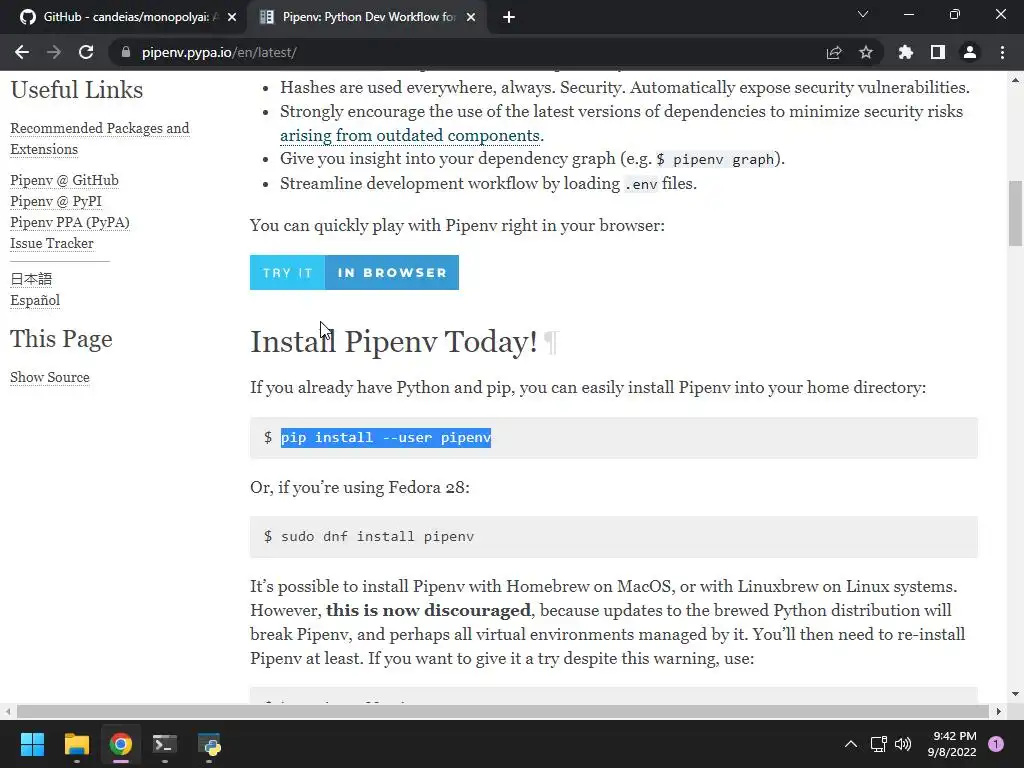Click 'this is now discouraged' bold text

[x=428, y=610]
